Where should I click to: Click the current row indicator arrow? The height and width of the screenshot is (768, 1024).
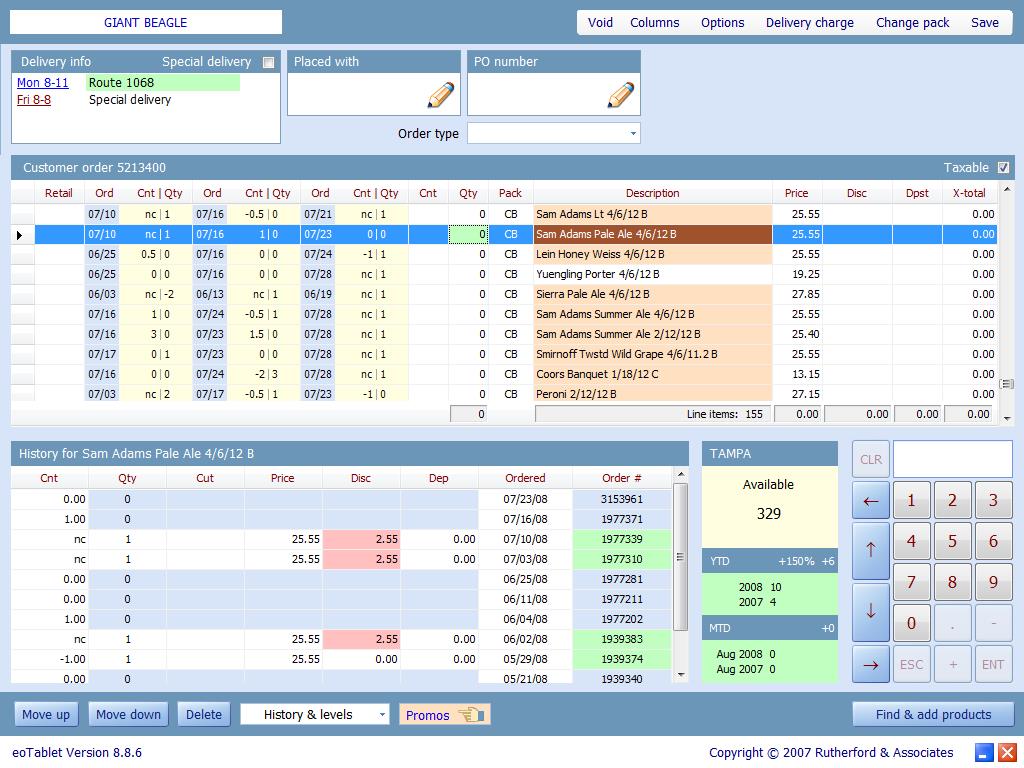pyautogui.click(x=20, y=234)
